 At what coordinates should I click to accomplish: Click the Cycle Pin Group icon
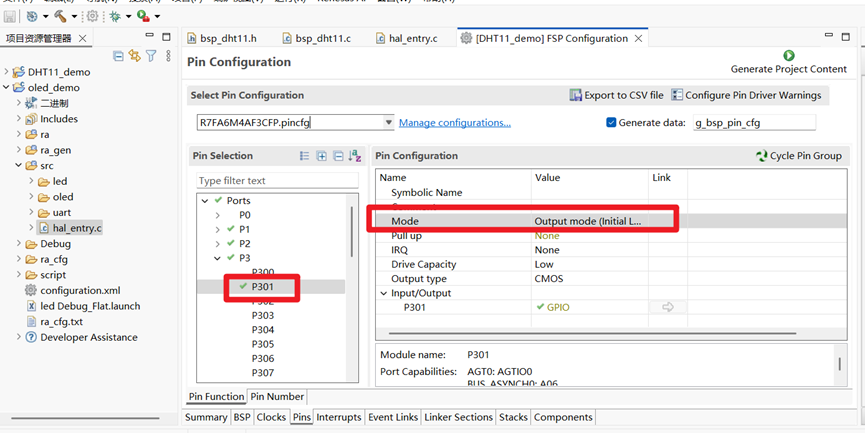[x=762, y=156]
